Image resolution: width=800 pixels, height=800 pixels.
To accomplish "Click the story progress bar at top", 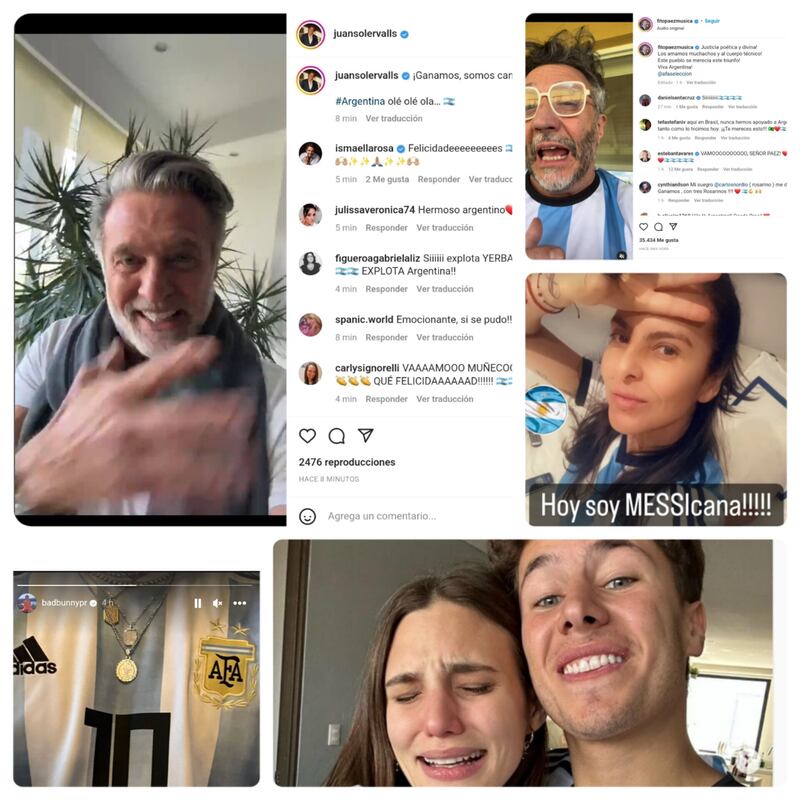I will 137,585.
